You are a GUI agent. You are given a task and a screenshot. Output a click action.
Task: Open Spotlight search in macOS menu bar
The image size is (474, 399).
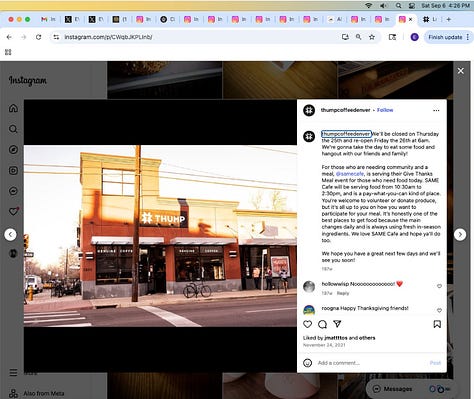[x=399, y=6]
